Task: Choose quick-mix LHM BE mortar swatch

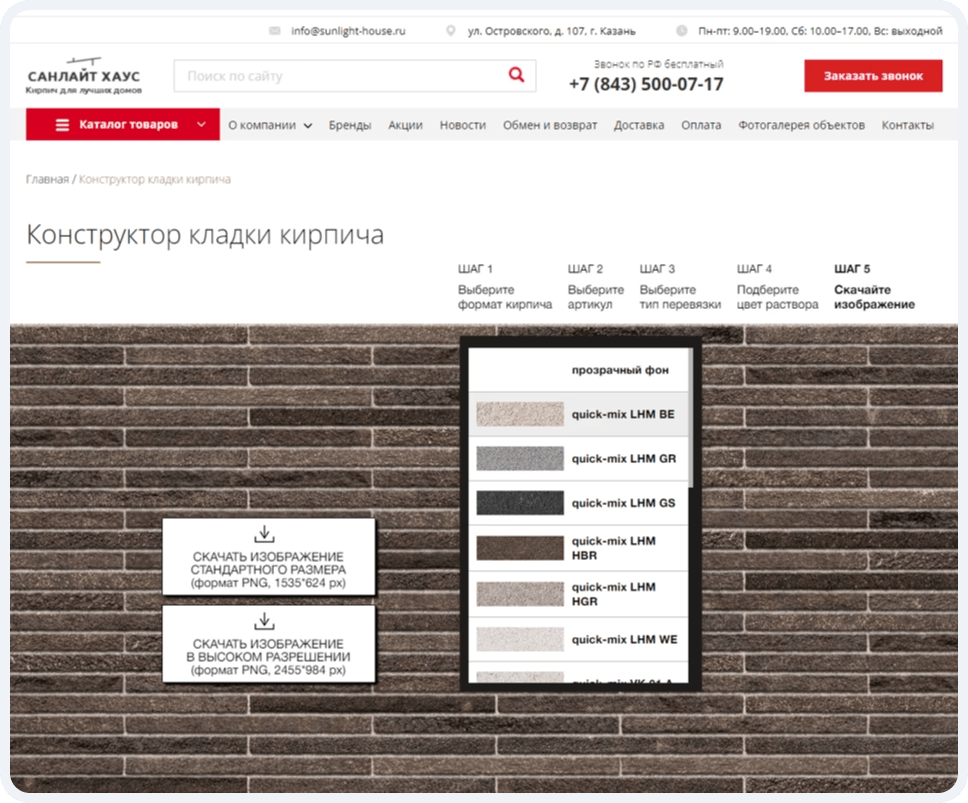Action: [x=578, y=414]
